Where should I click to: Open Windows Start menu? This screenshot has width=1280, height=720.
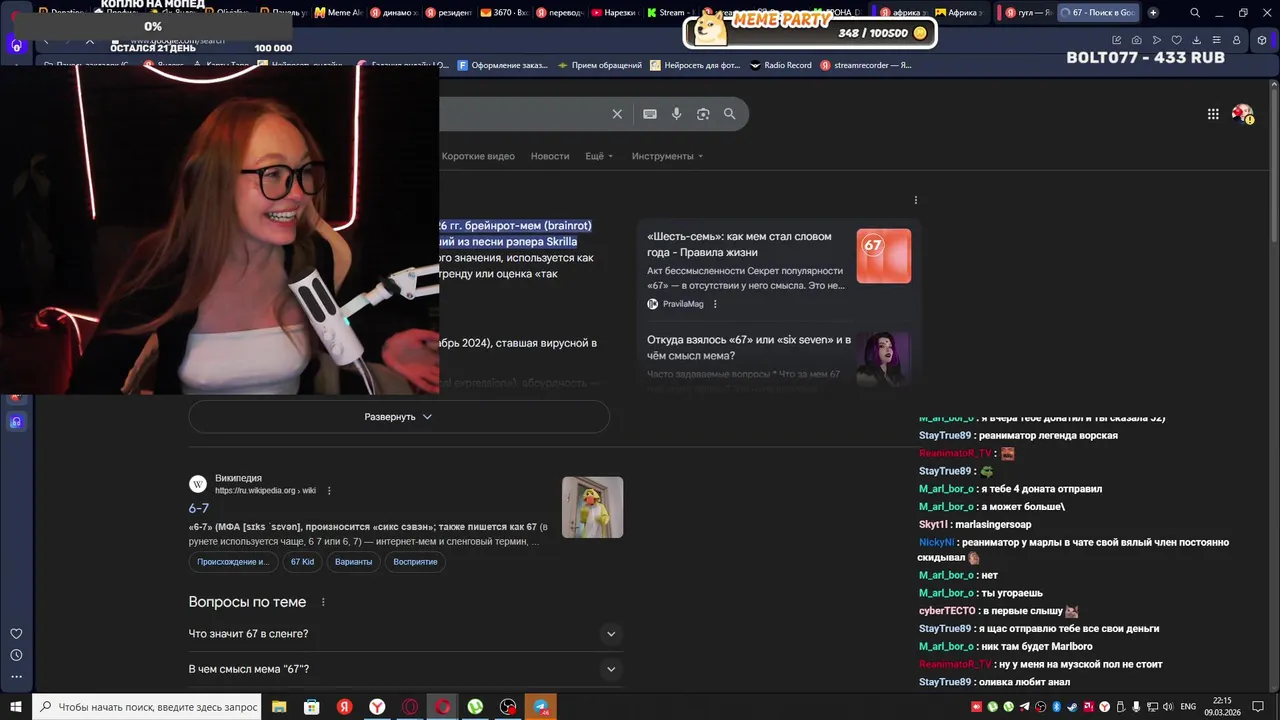pyautogui.click(x=16, y=706)
